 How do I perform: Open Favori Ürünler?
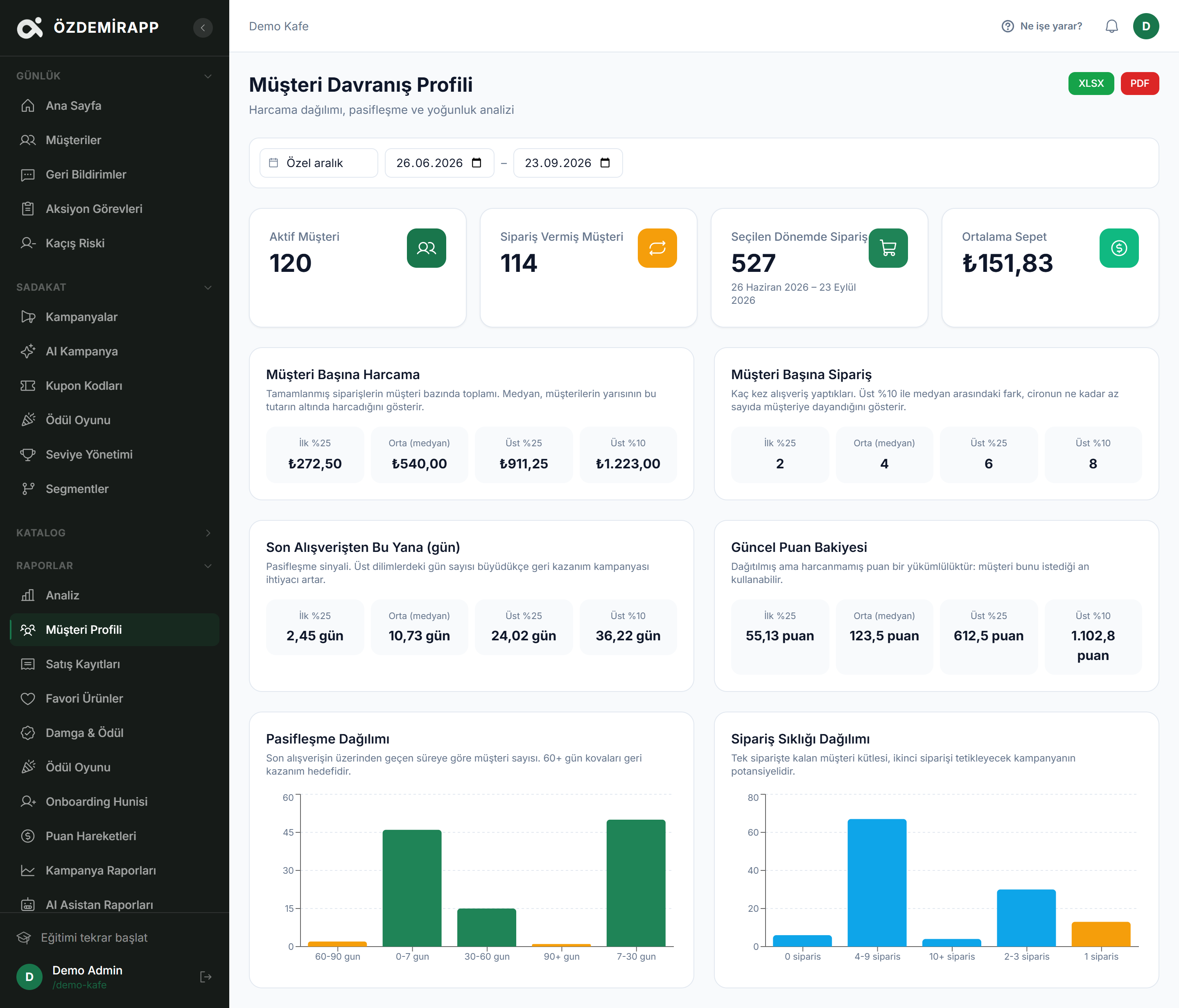114,698
